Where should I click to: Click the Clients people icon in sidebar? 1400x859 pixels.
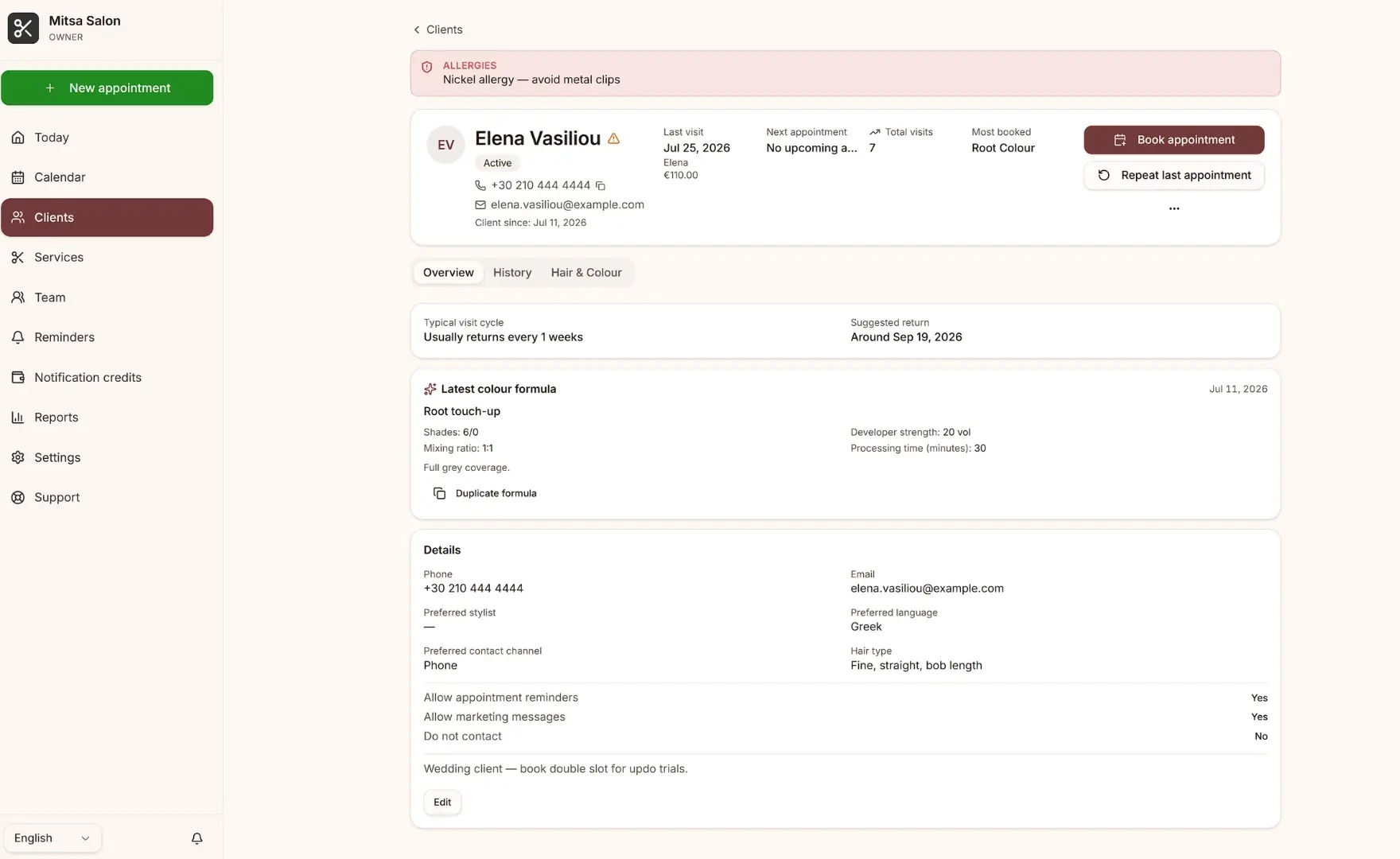pyautogui.click(x=17, y=217)
